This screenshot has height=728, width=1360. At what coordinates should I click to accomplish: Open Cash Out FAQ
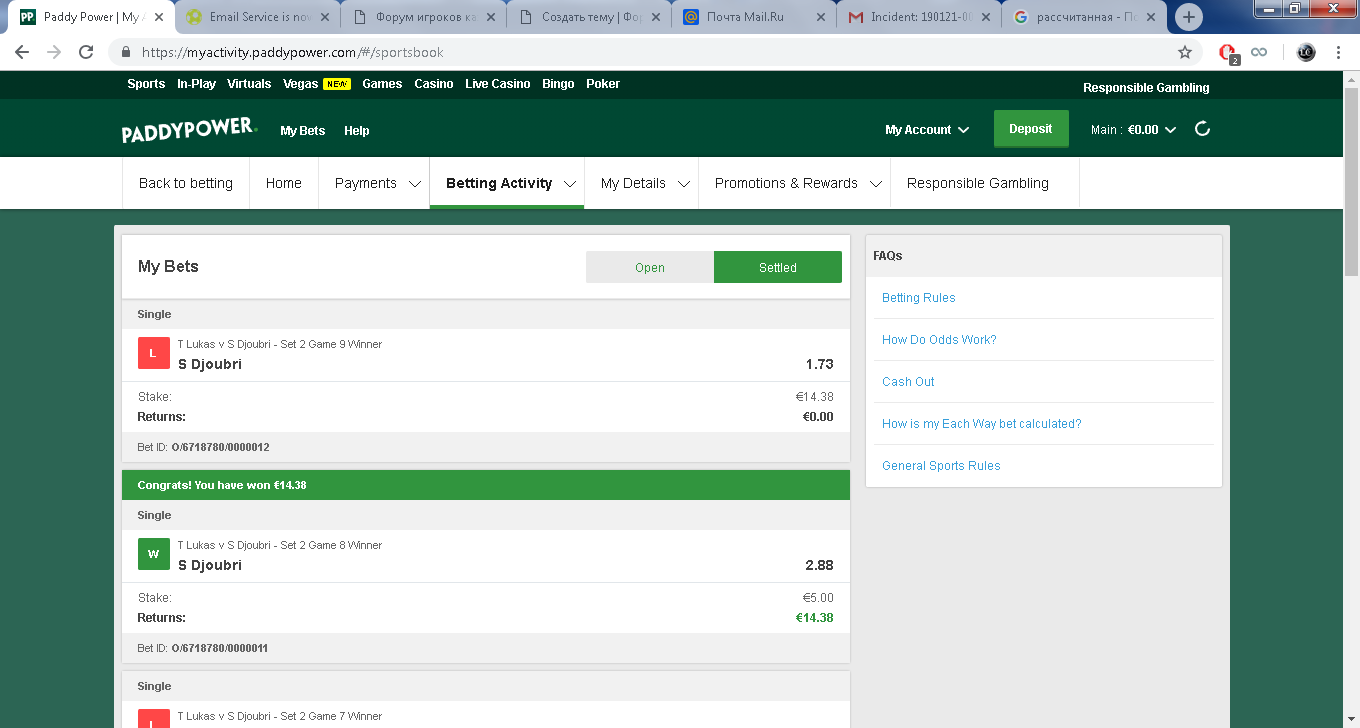click(x=908, y=382)
